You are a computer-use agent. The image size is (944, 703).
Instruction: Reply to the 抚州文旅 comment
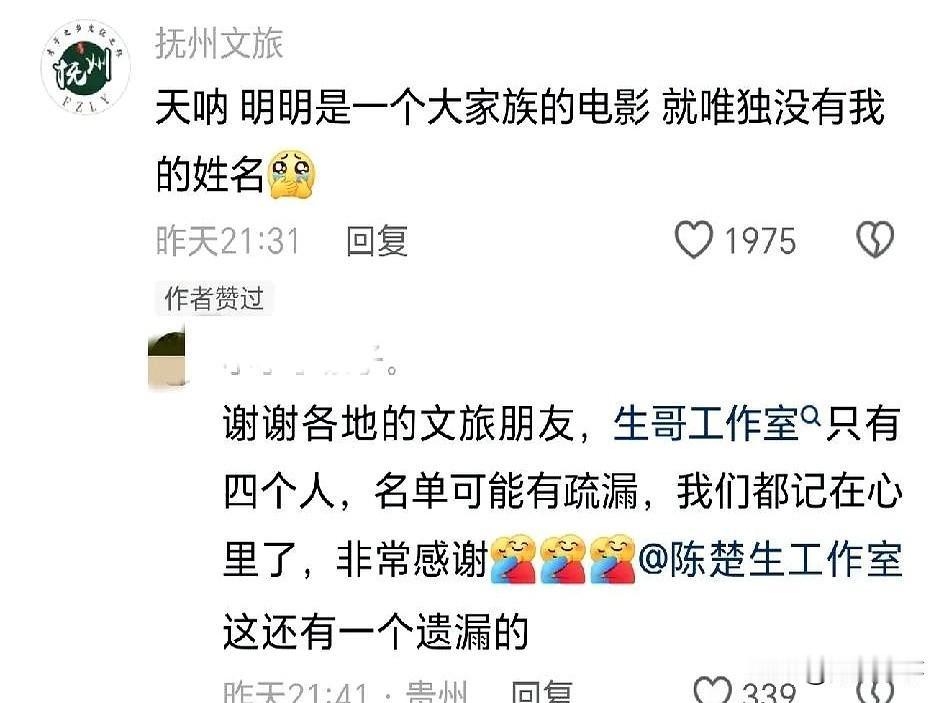pyautogui.click(x=377, y=241)
